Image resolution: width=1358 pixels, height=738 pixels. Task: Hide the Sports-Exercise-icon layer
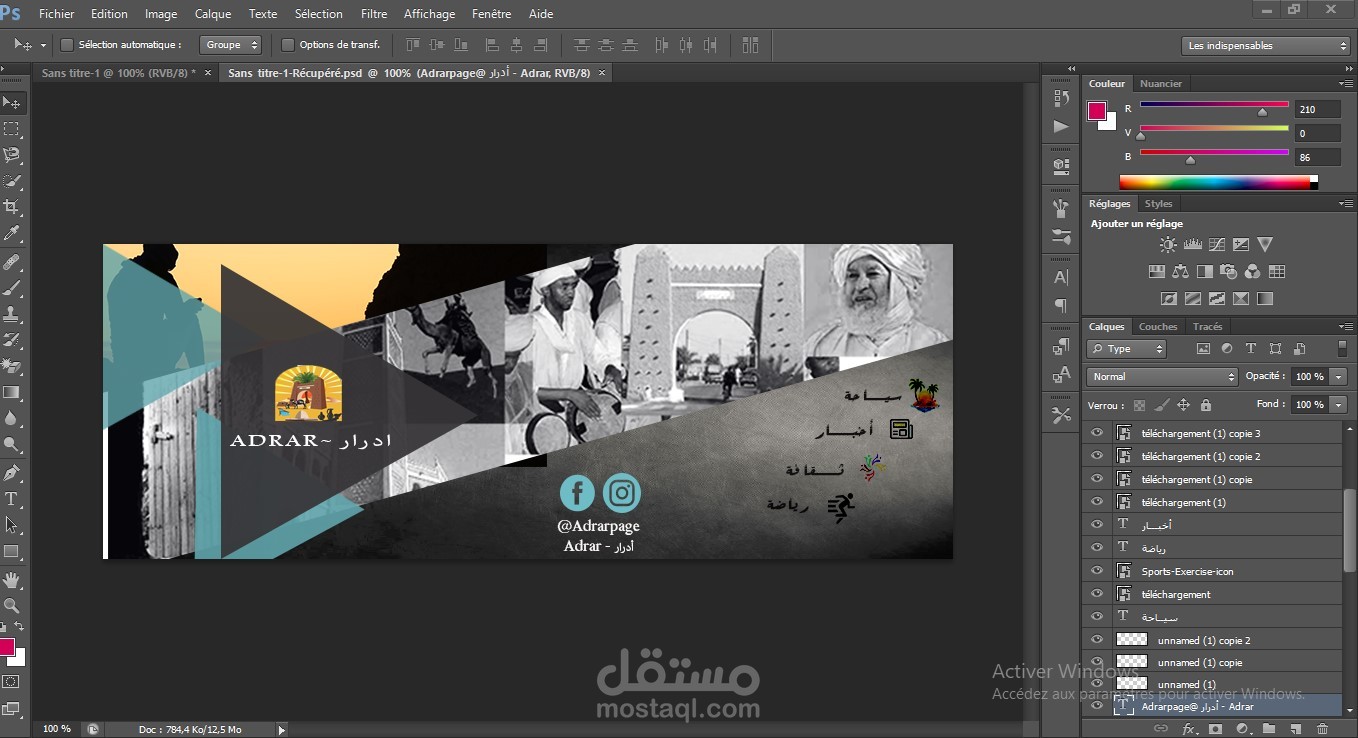tap(1097, 571)
